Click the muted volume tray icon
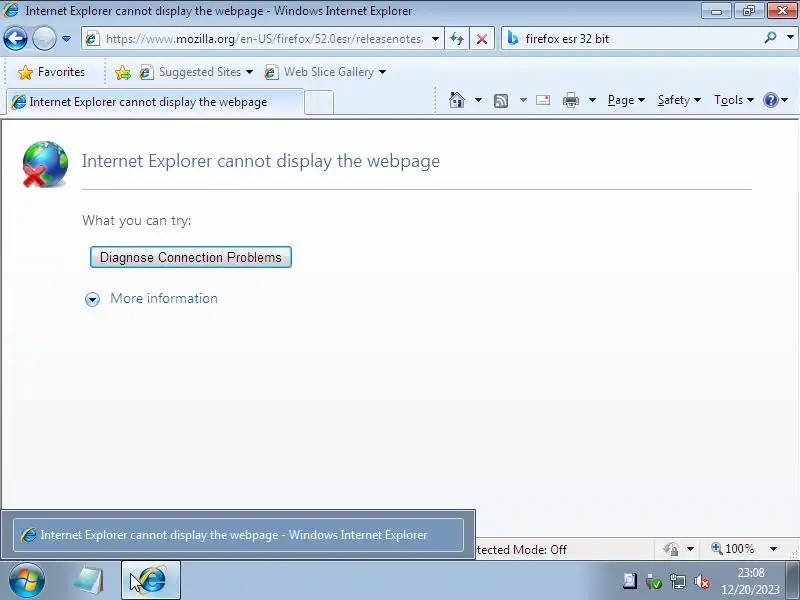800x600 pixels. [x=702, y=581]
